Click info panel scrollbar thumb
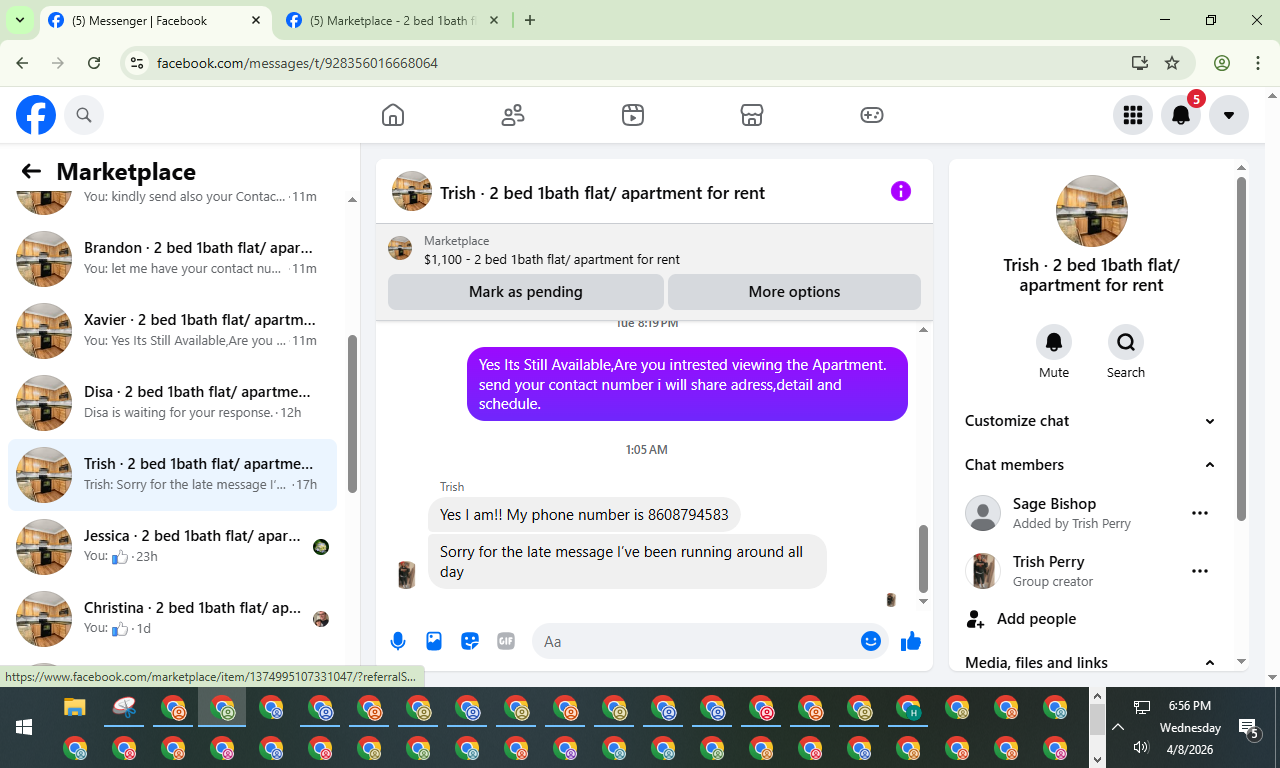Screen dimensions: 1280x768 [1242, 349]
